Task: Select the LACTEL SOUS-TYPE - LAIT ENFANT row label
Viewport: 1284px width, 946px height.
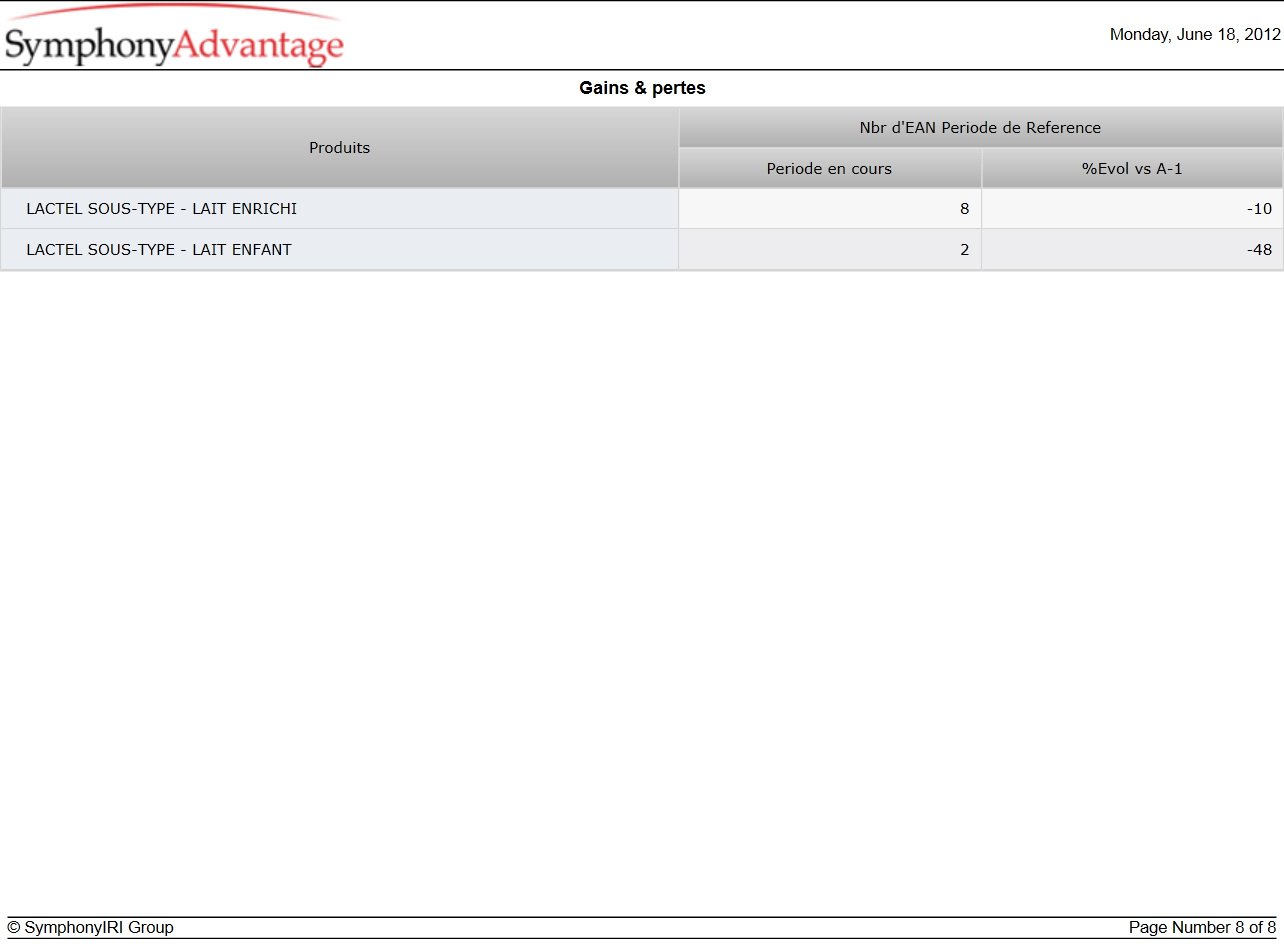Action: click(159, 249)
